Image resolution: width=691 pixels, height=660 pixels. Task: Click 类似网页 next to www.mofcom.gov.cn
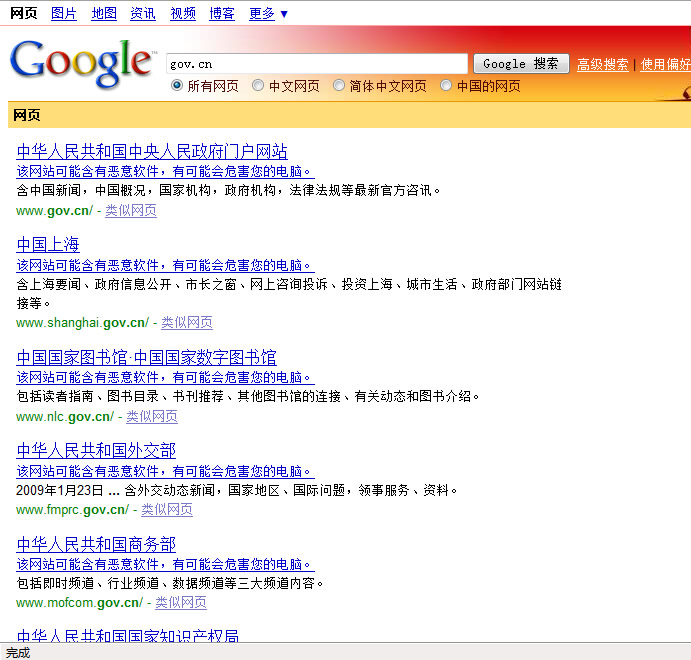[181, 603]
